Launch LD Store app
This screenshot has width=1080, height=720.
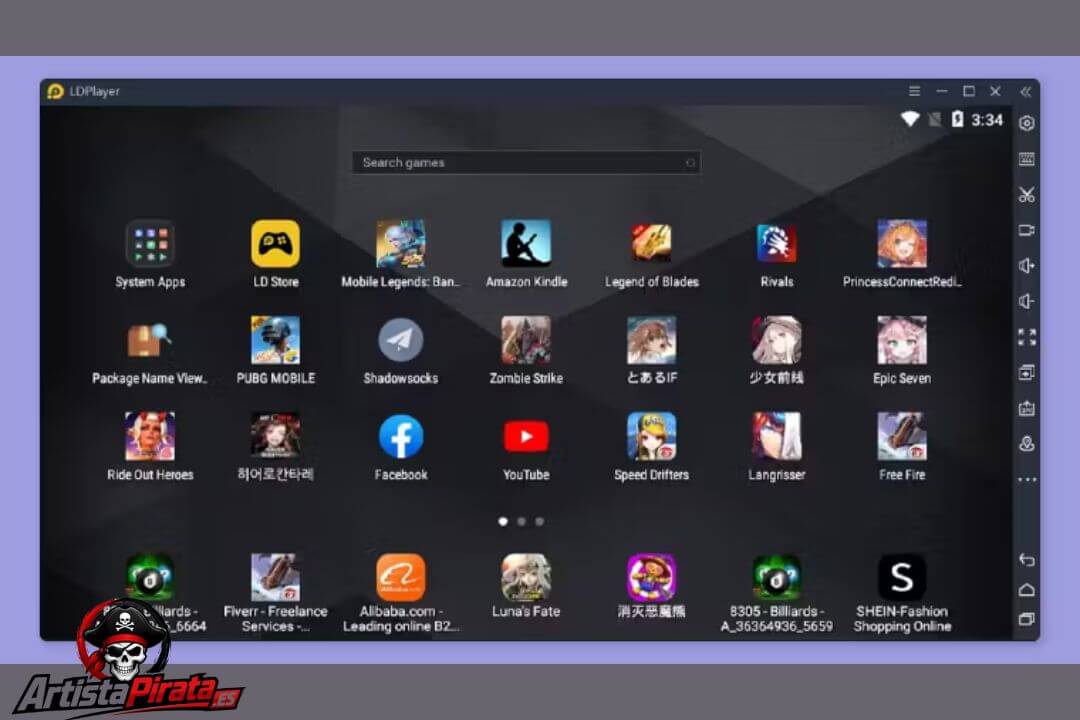tap(276, 244)
